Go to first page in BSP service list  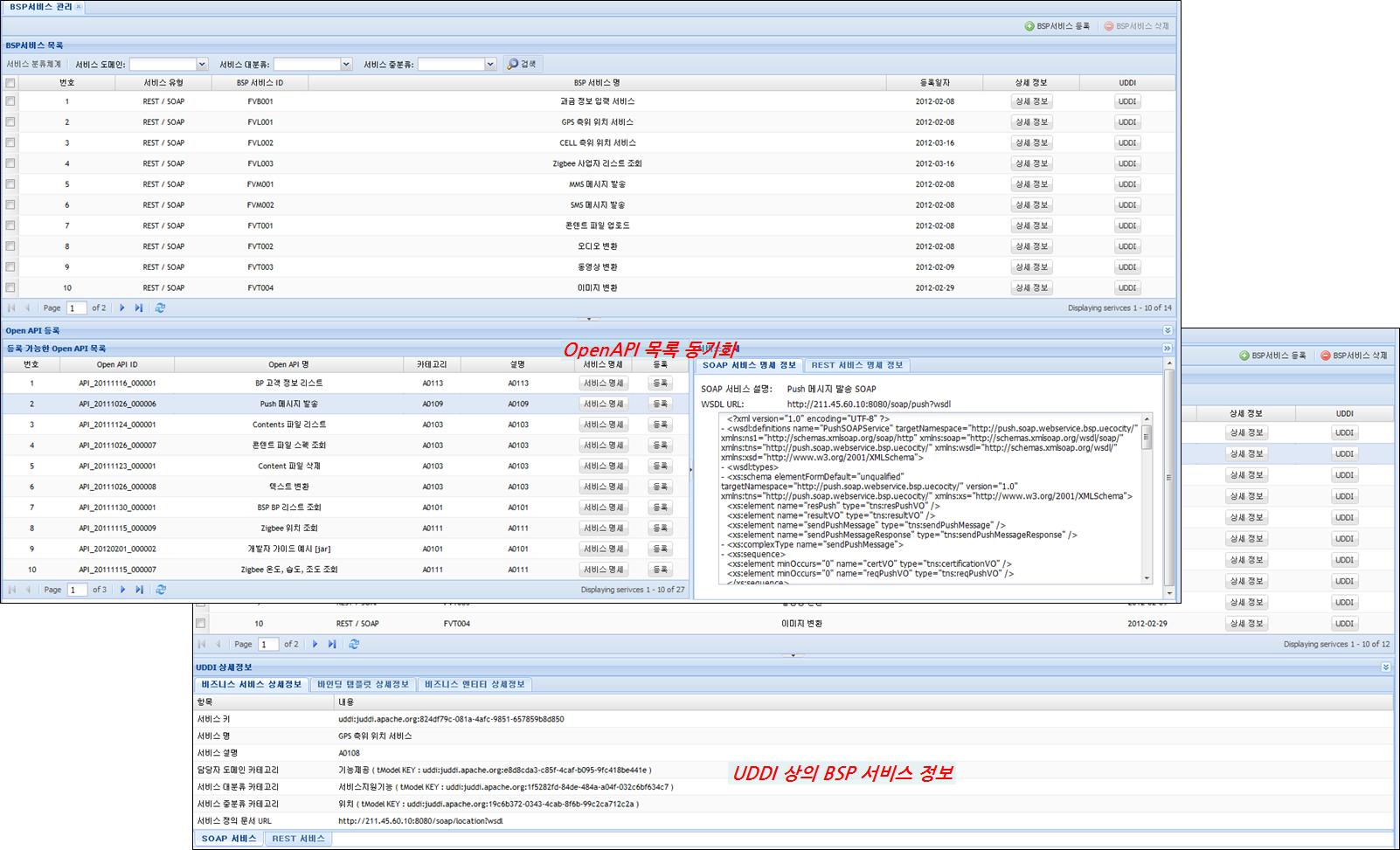pyautogui.click(x=11, y=308)
